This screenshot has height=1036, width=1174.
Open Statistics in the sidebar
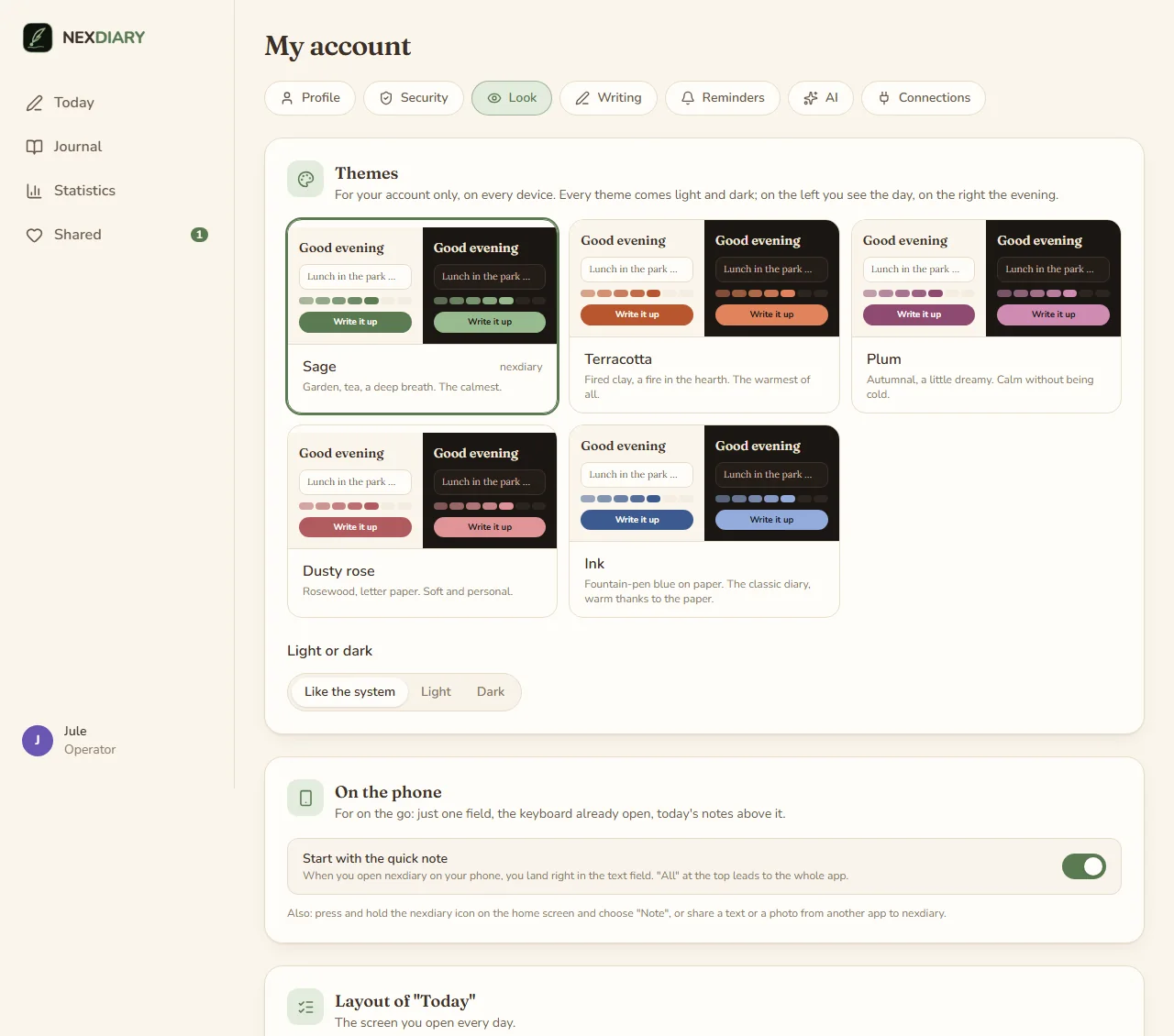click(x=117, y=191)
